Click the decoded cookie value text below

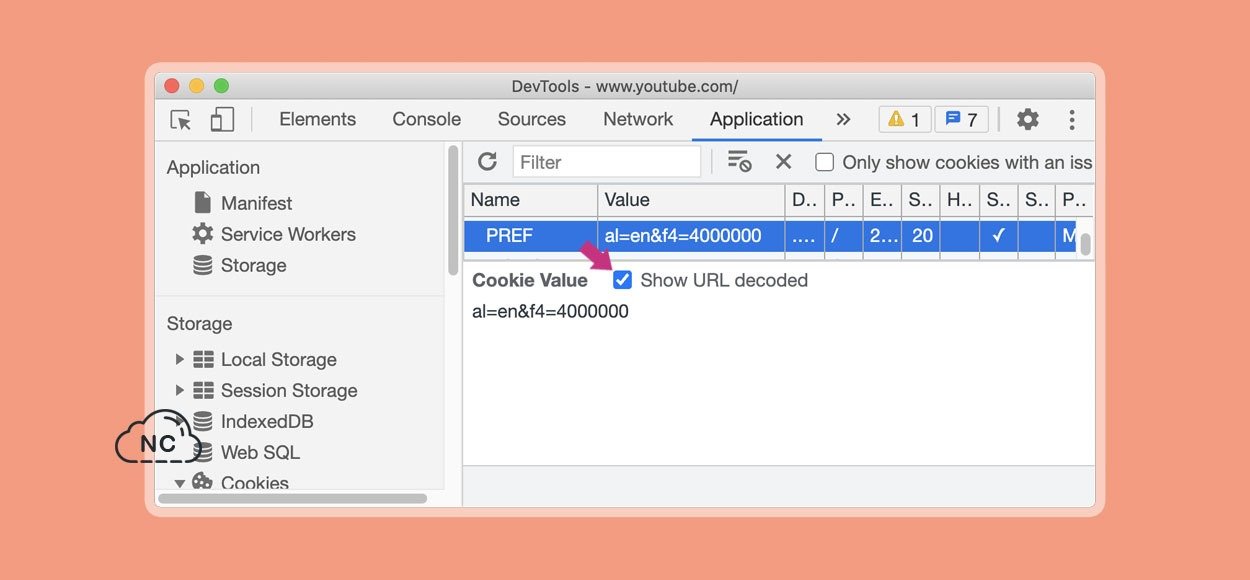550,311
